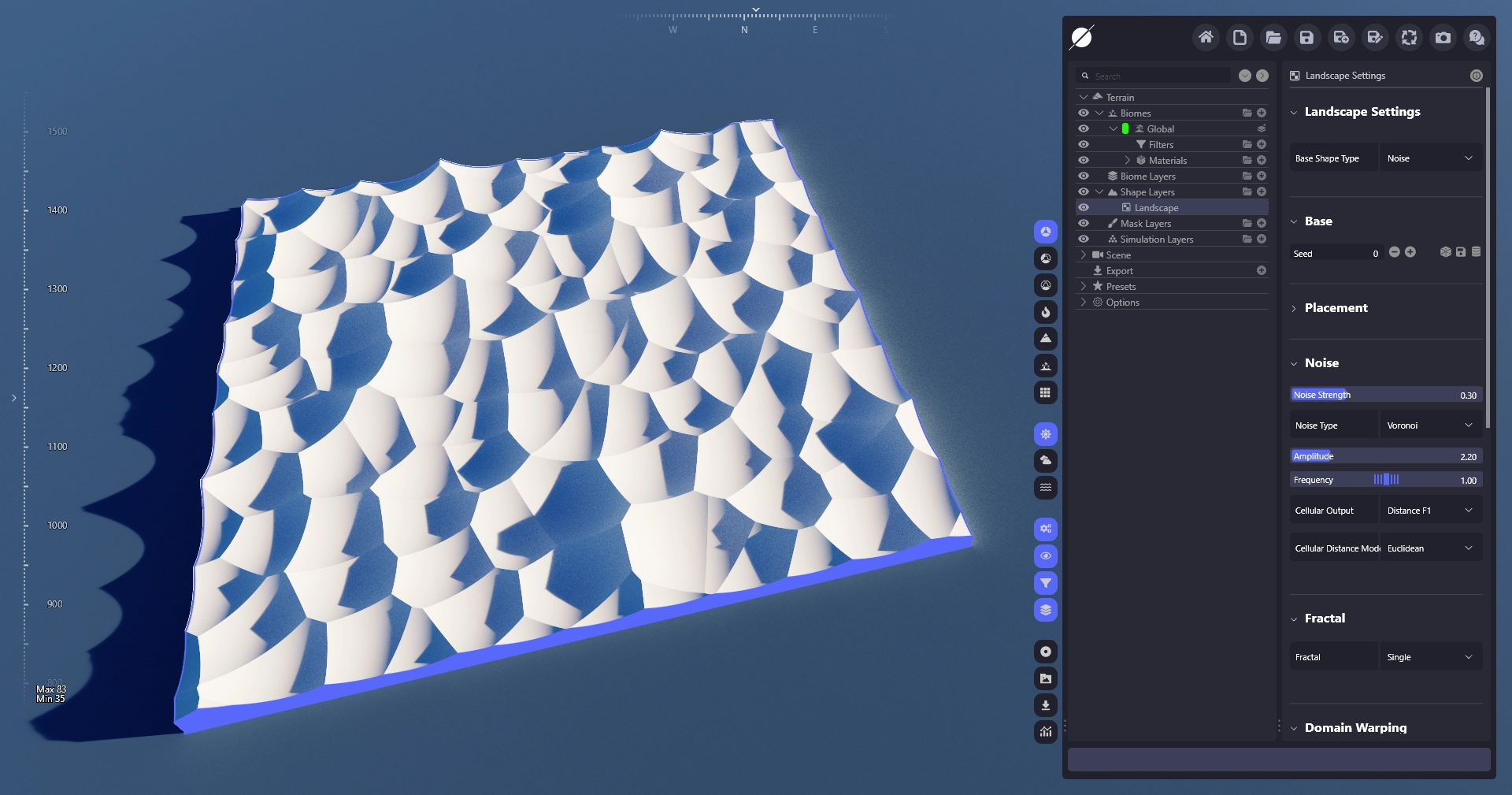Expand the Placement section

(x=1336, y=308)
